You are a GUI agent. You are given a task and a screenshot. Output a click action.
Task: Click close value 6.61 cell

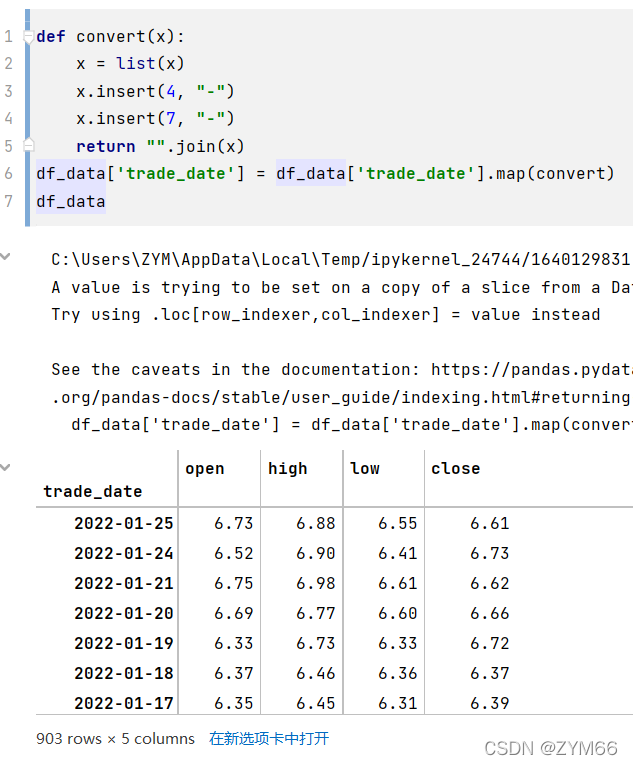click(x=490, y=523)
